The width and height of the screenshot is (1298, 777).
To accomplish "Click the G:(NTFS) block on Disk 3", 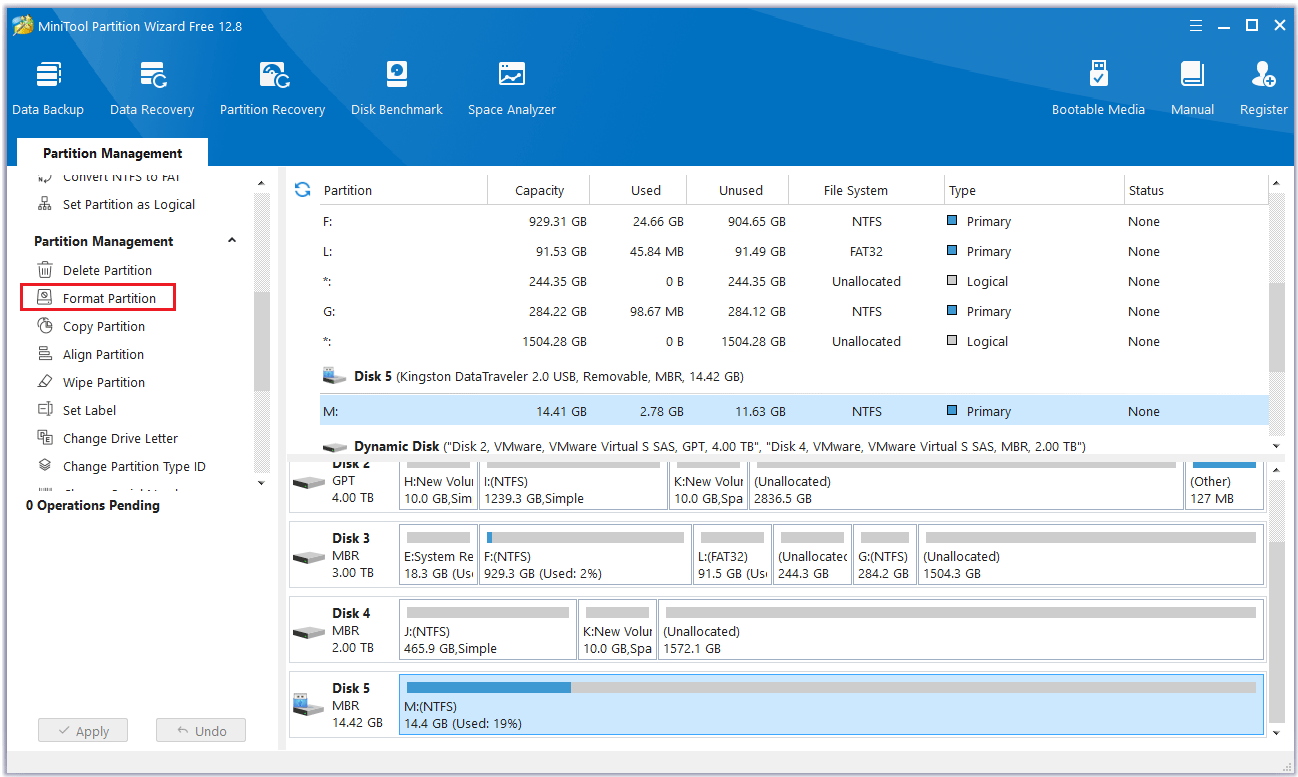I will (884, 555).
